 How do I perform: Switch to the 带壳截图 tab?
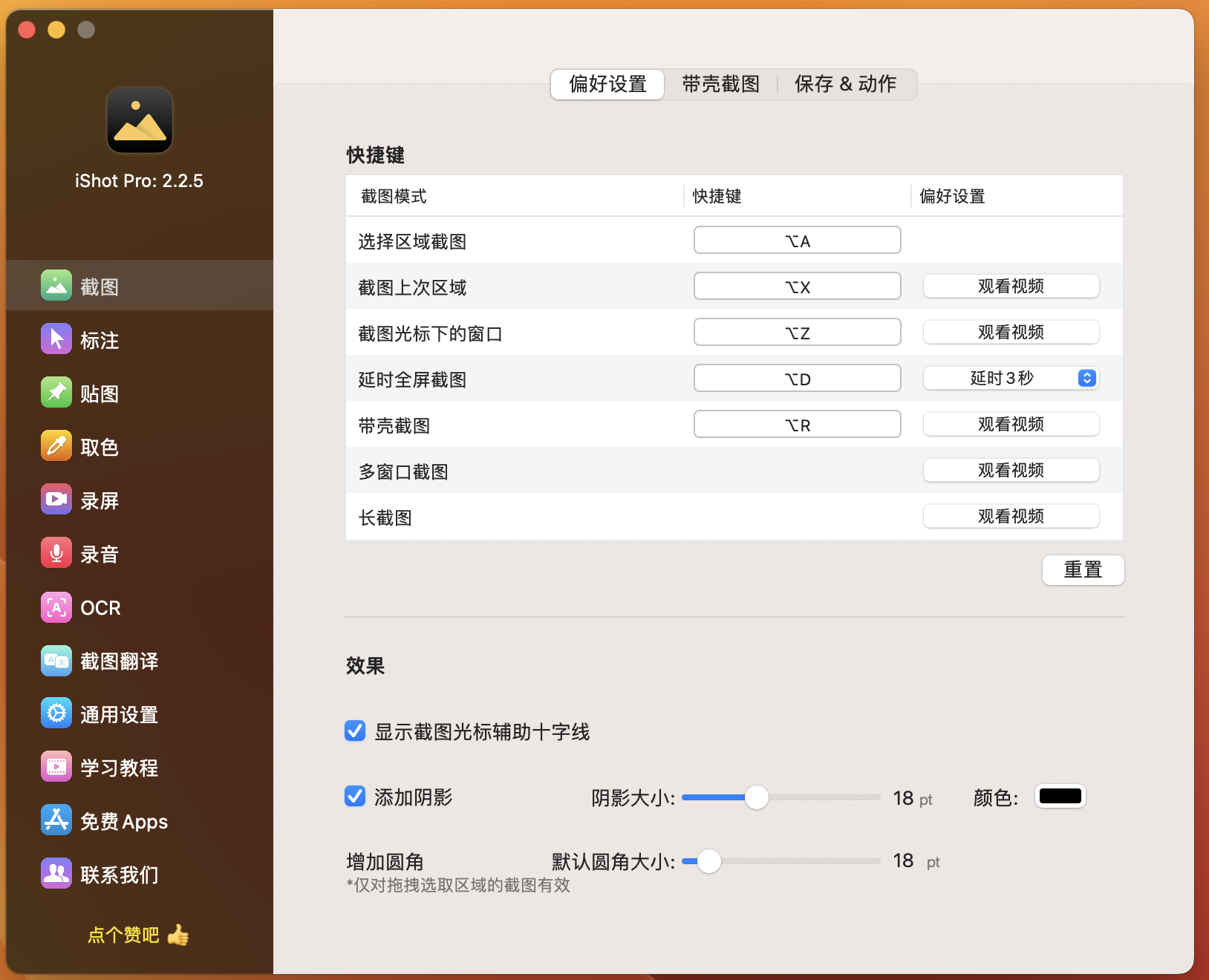(720, 84)
